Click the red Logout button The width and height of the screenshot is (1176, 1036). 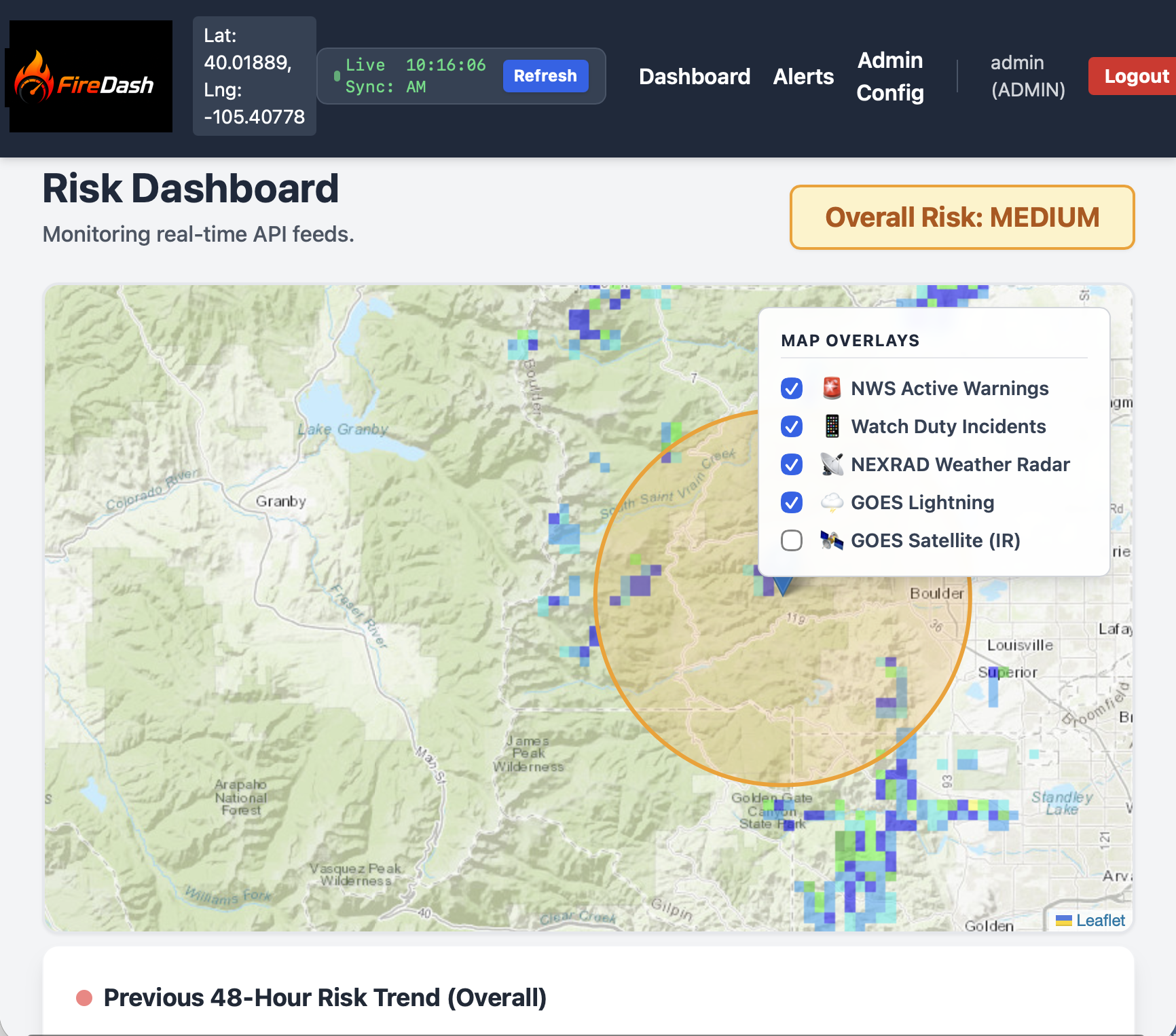pyautogui.click(x=1134, y=76)
